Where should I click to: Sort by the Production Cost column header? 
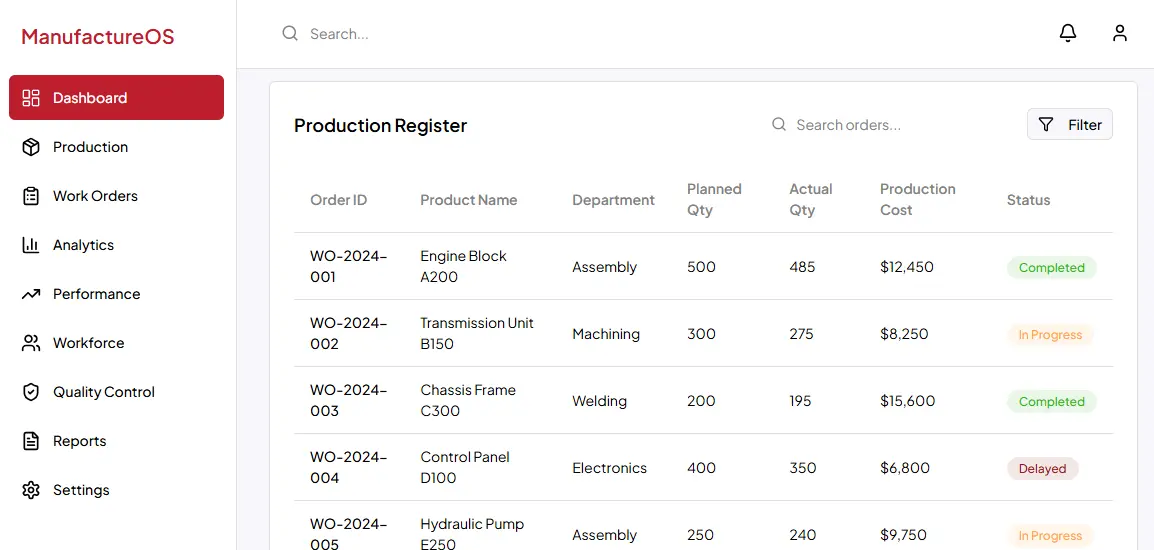tap(917, 200)
